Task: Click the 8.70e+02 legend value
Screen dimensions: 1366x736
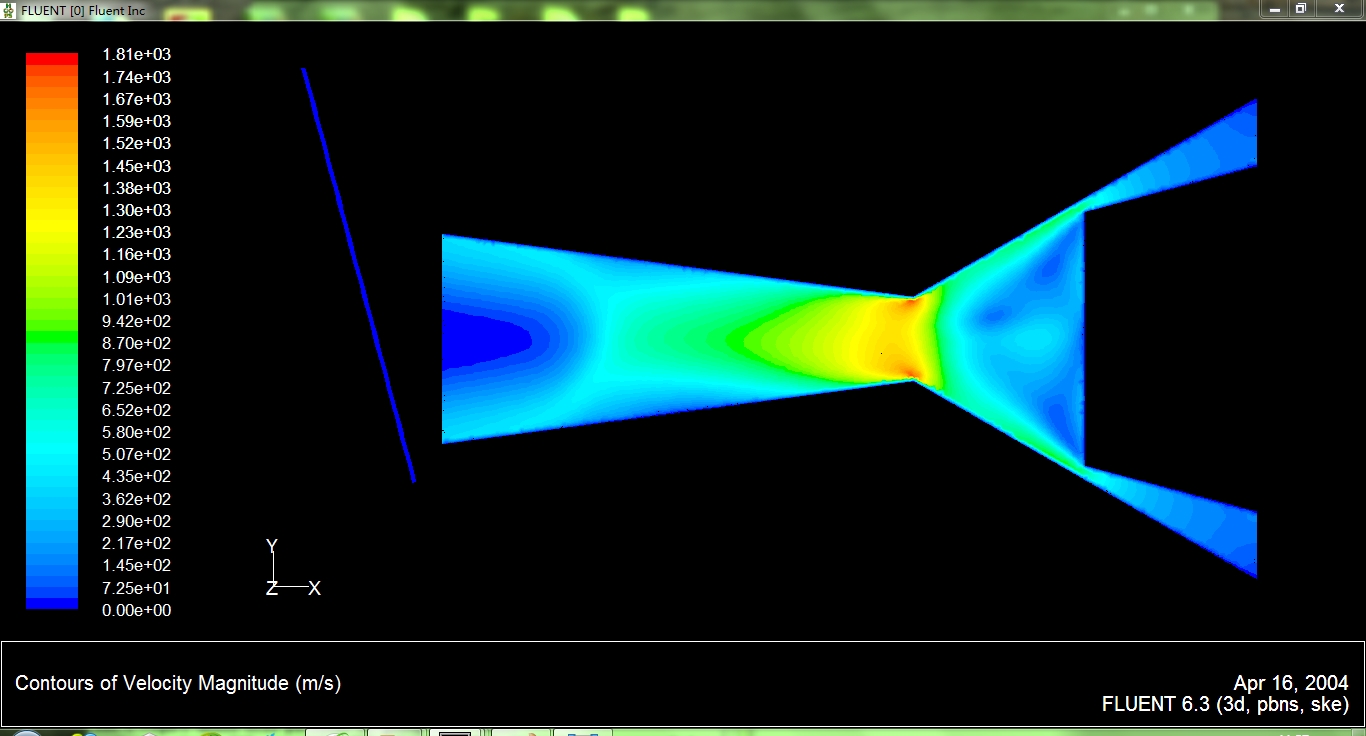Action: [136, 343]
